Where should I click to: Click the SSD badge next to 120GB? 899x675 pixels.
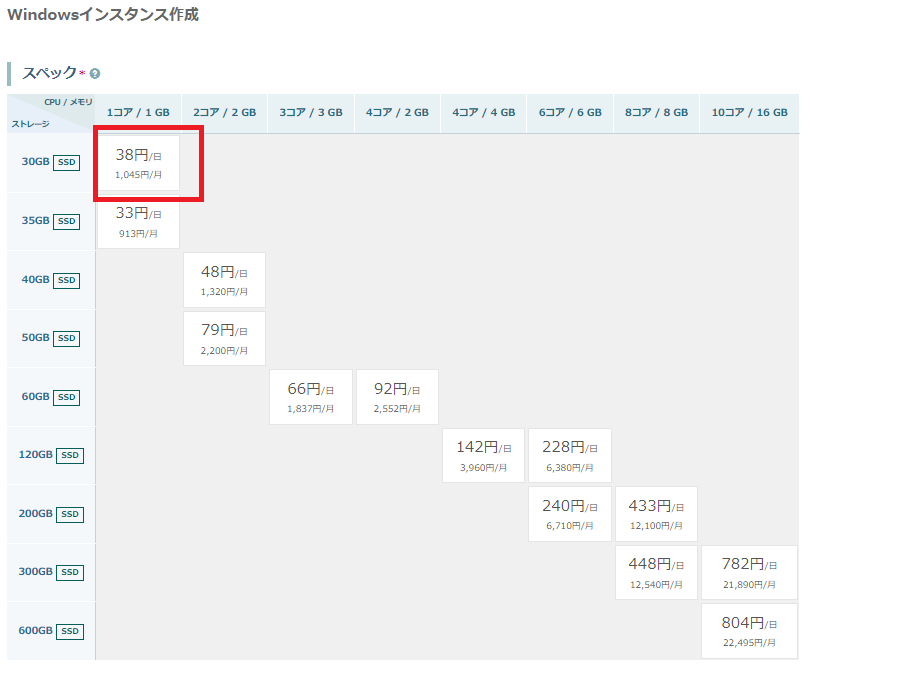70,455
